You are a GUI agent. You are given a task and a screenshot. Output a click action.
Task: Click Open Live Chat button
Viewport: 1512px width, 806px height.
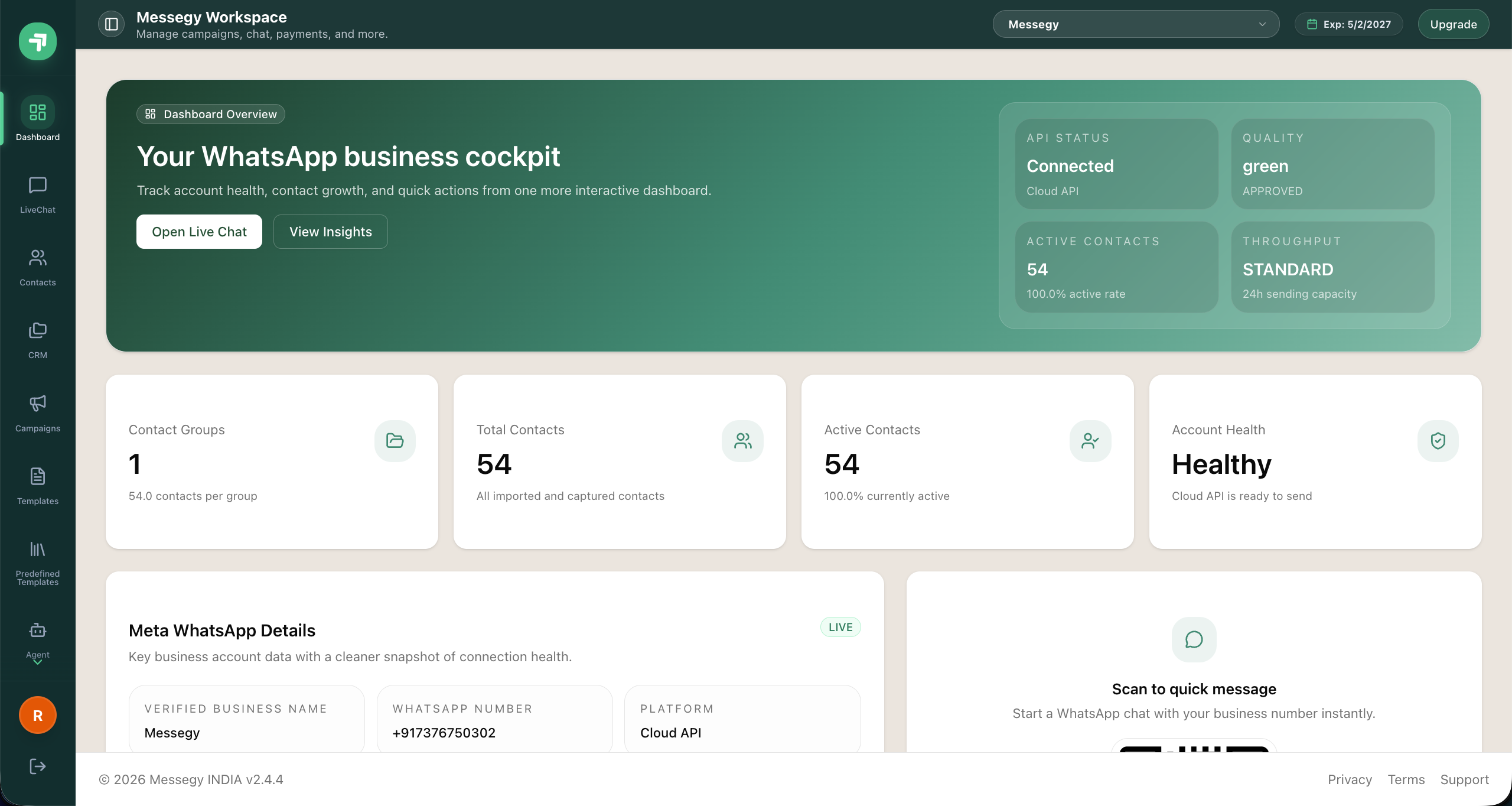[x=199, y=232]
